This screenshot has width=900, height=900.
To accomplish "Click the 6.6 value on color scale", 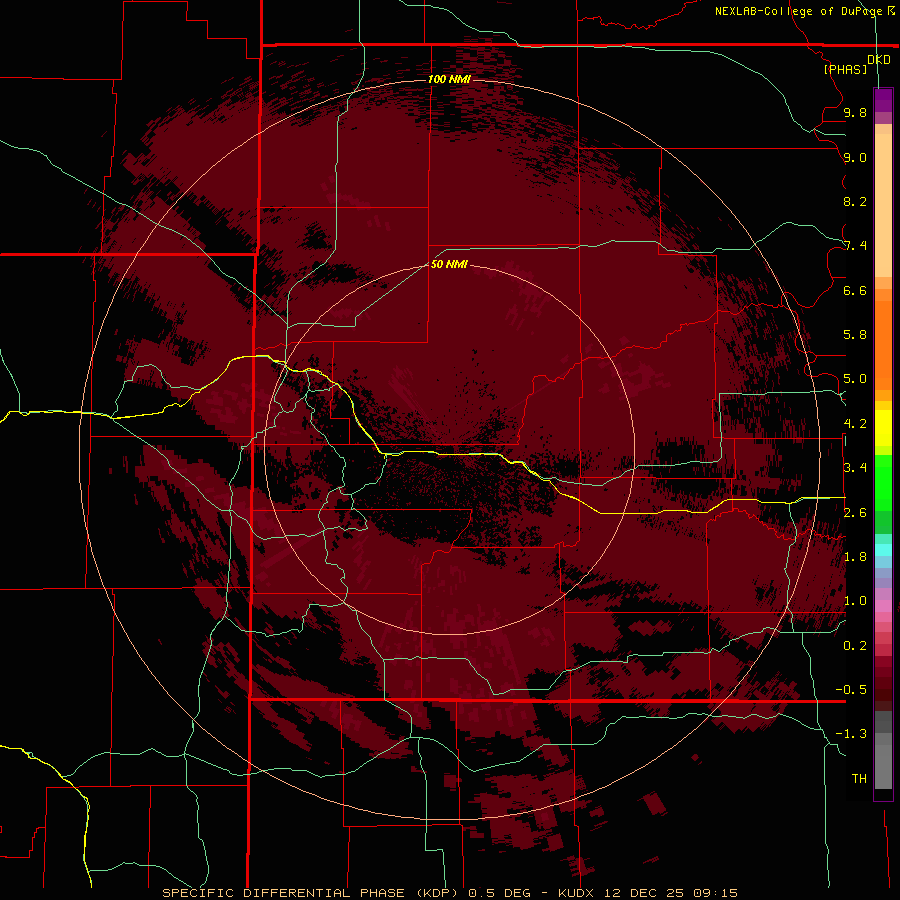I will [855, 290].
